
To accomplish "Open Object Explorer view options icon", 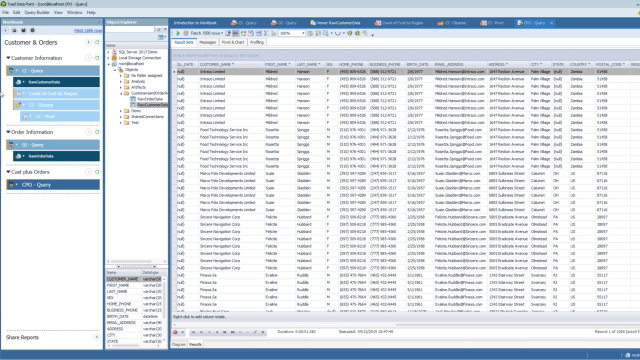I will [162, 37].
